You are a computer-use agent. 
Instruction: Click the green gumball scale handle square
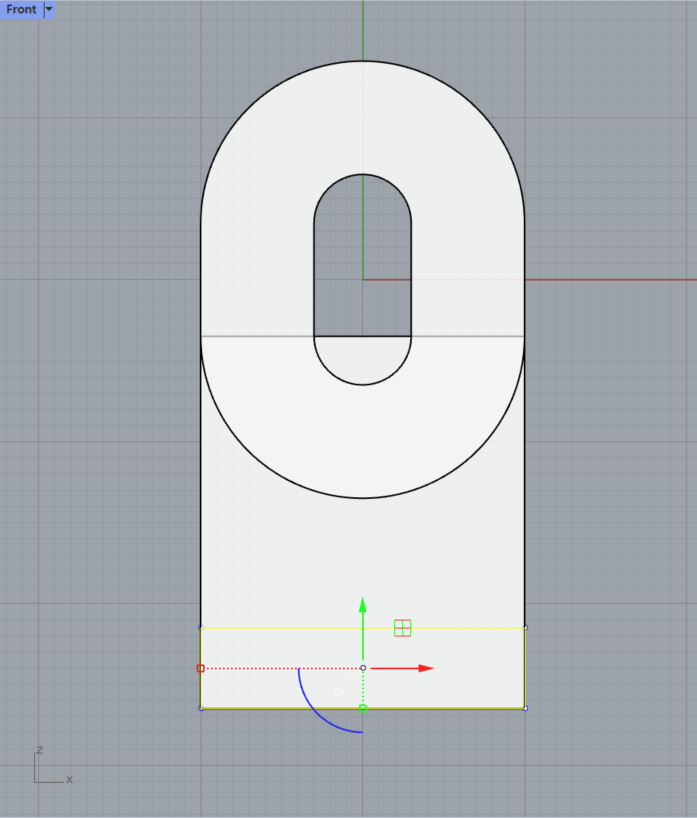point(363,708)
